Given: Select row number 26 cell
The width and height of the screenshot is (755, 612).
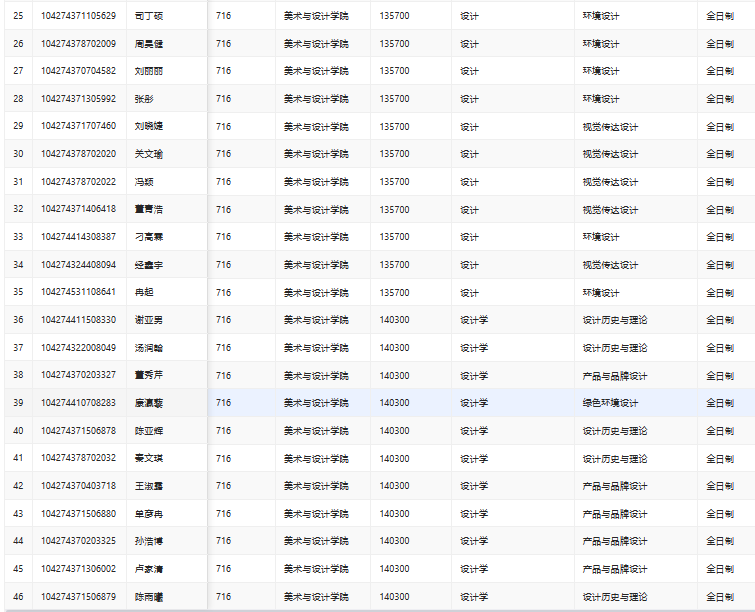Looking at the screenshot, I should 18,44.
